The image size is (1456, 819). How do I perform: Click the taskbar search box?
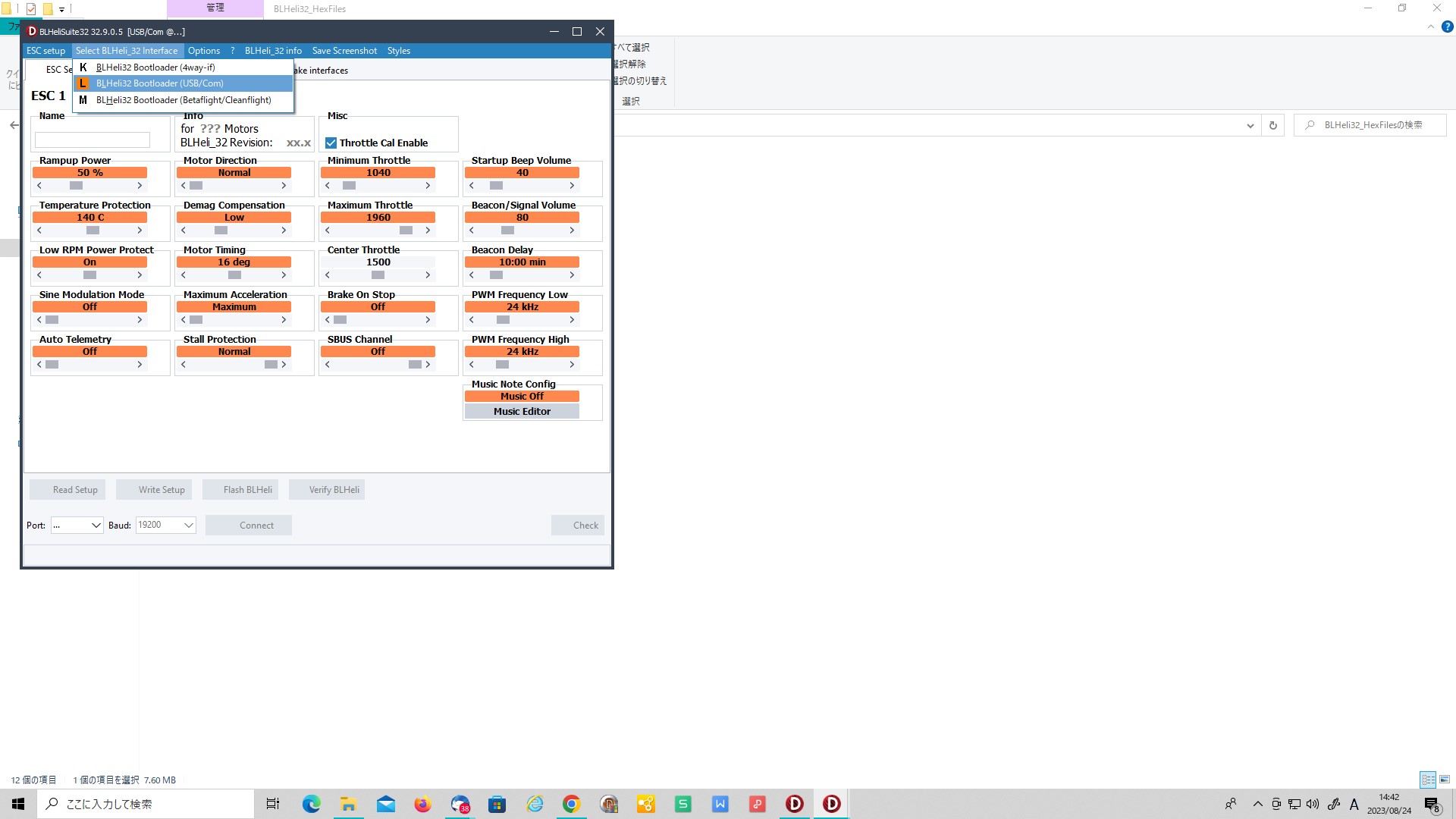coord(146,804)
